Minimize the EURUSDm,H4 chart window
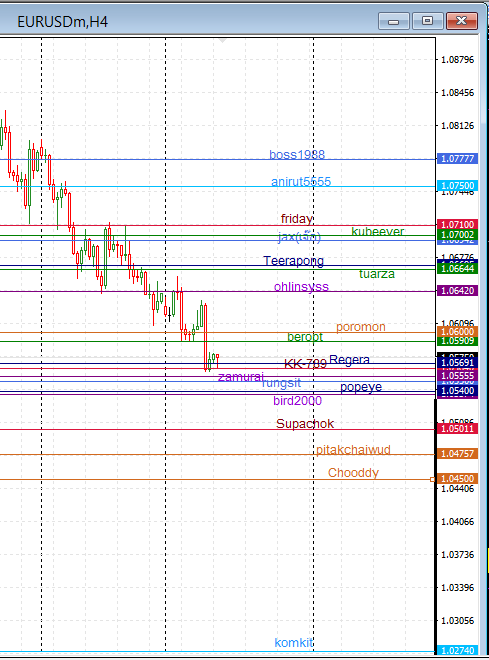This screenshot has width=489, height=660. (x=393, y=21)
